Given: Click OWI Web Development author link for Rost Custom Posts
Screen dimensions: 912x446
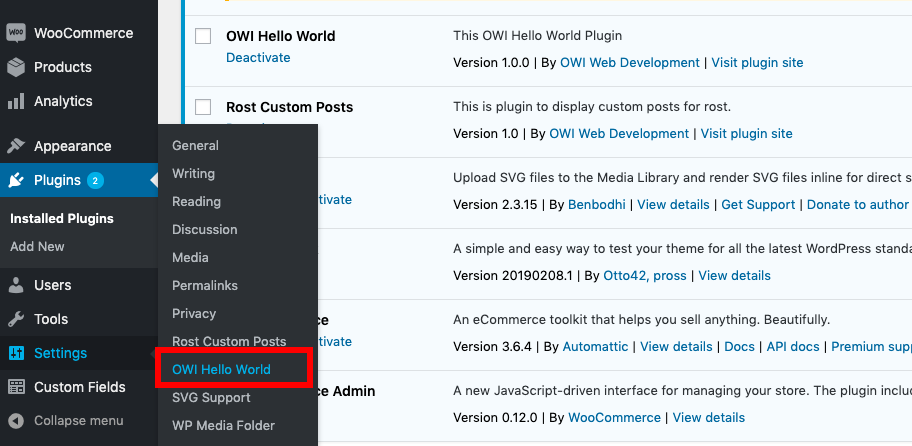Looking at the screenshot, I should click(619, 134).
